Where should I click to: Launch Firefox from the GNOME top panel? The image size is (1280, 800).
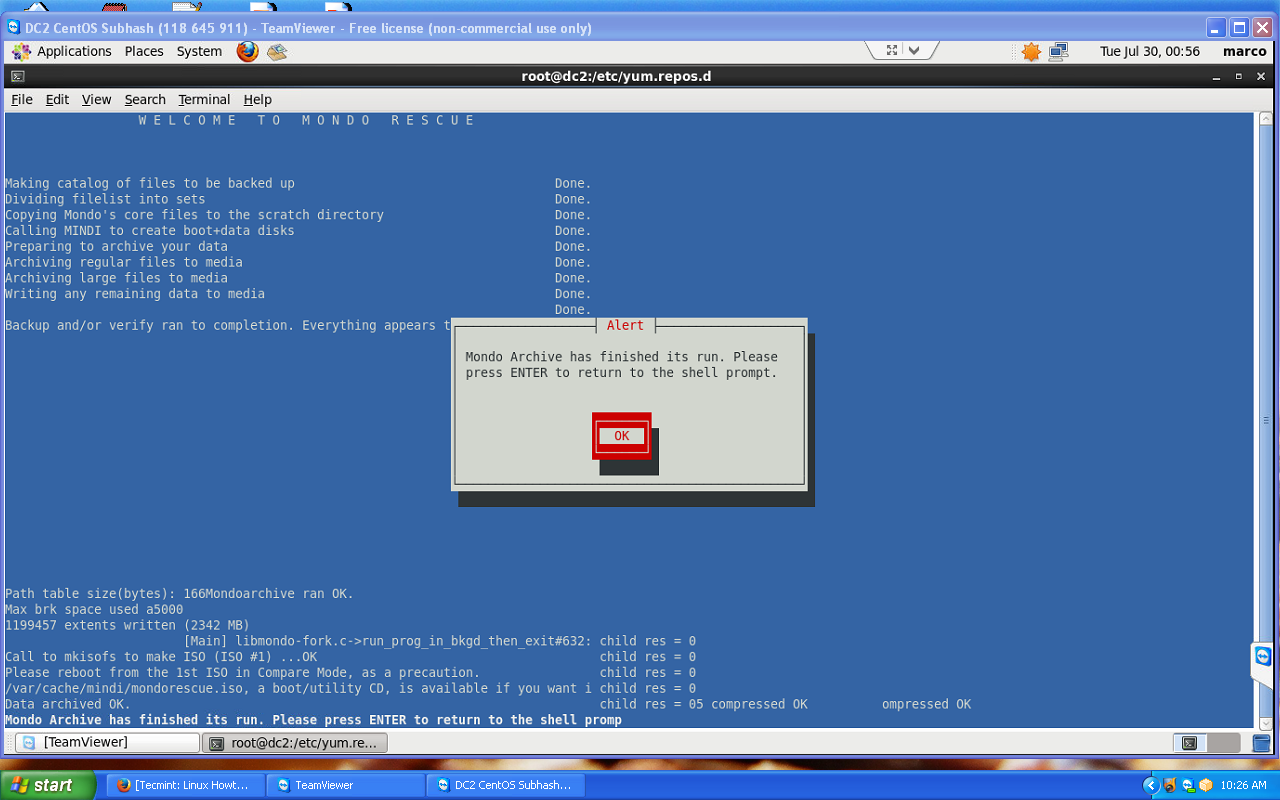pyautogui.click(x=247, y=51)
